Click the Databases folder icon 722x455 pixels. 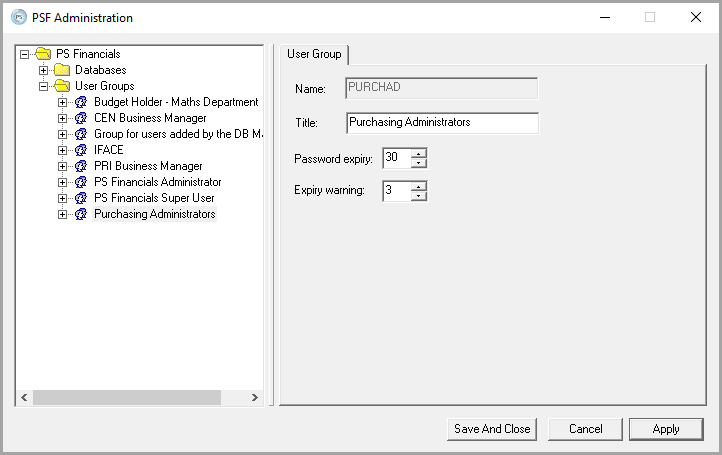tap(62, 70)
